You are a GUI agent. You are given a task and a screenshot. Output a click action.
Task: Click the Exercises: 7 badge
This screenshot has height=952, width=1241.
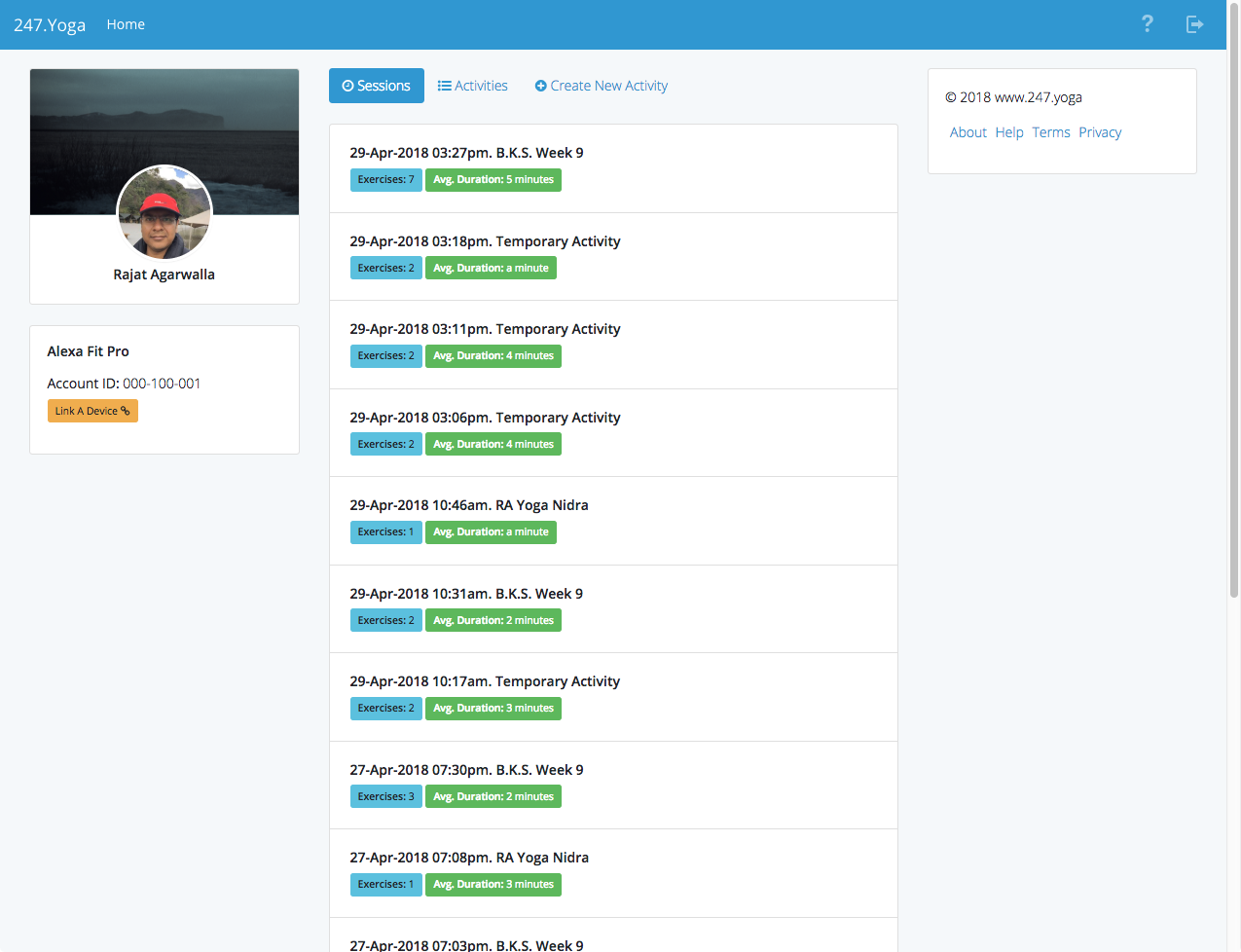click(x=386, y=180)
